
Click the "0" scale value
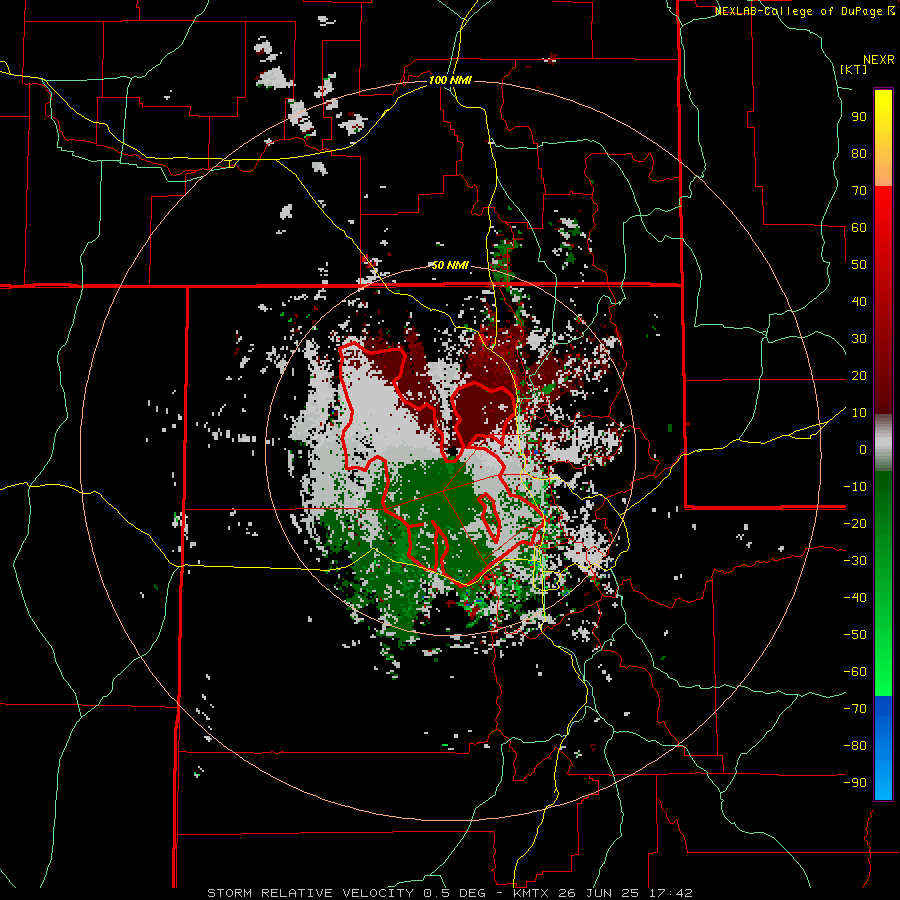(x=863, y=449)
